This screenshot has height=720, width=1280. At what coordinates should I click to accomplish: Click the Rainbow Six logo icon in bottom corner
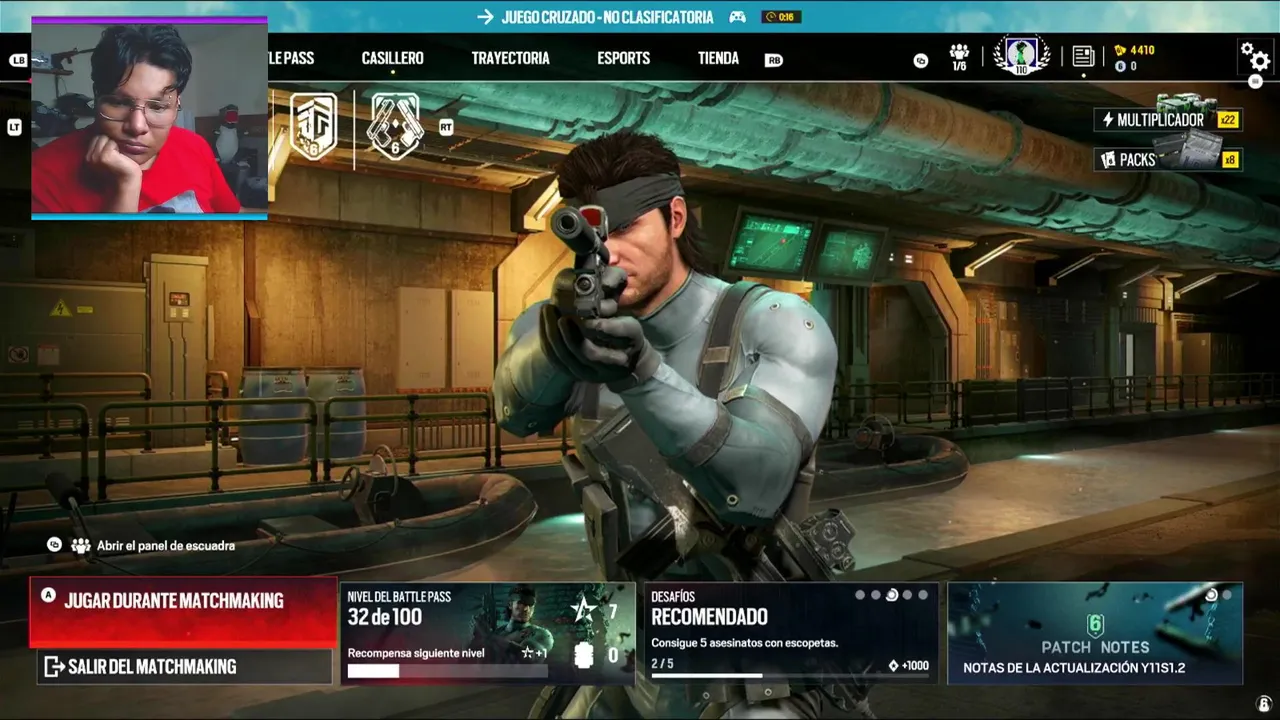pyautogui.click(x=1264, y=703)
